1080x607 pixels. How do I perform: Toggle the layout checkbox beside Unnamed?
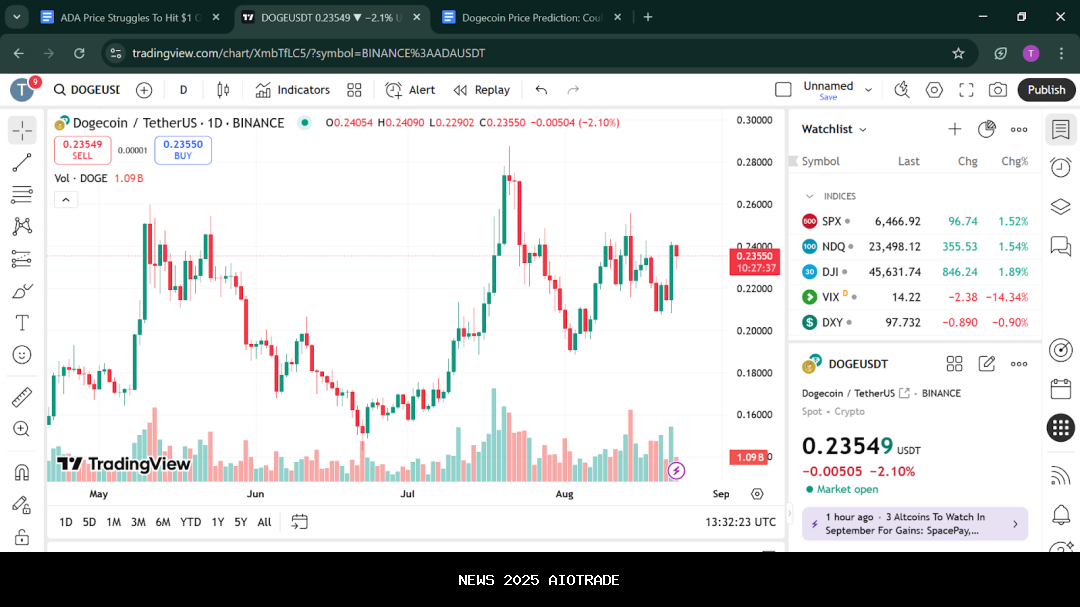[783, 90]
